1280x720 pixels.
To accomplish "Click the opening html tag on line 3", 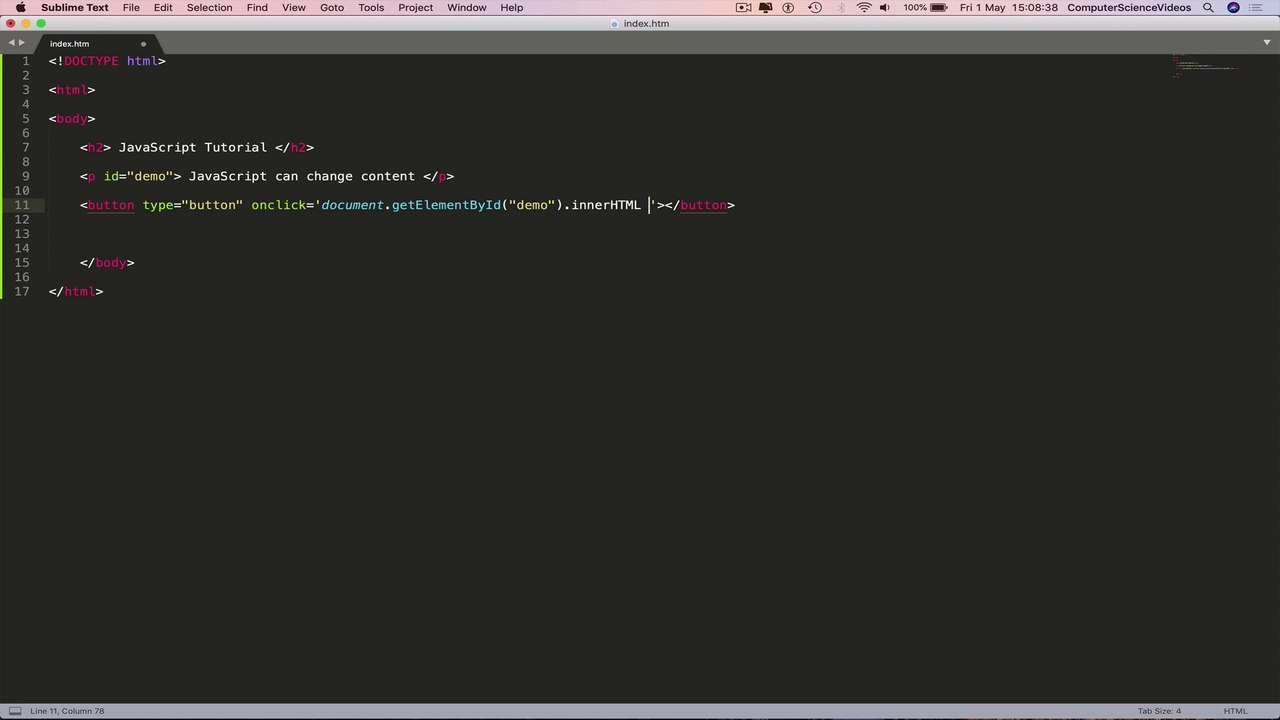I will click(72, 90).
